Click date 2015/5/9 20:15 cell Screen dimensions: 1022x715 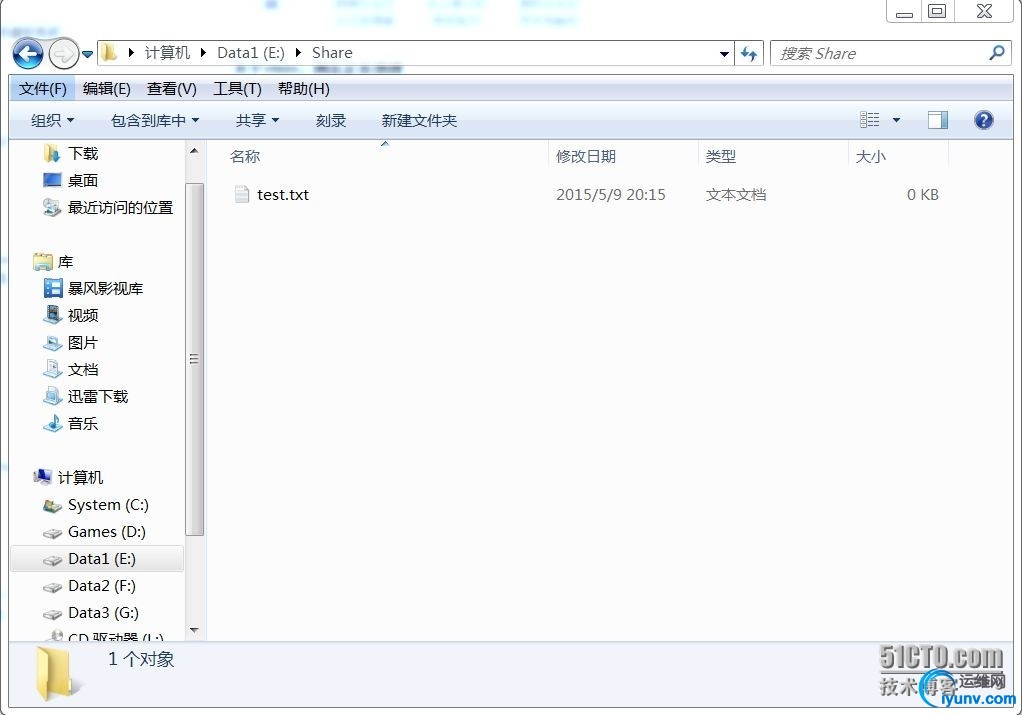611,194
